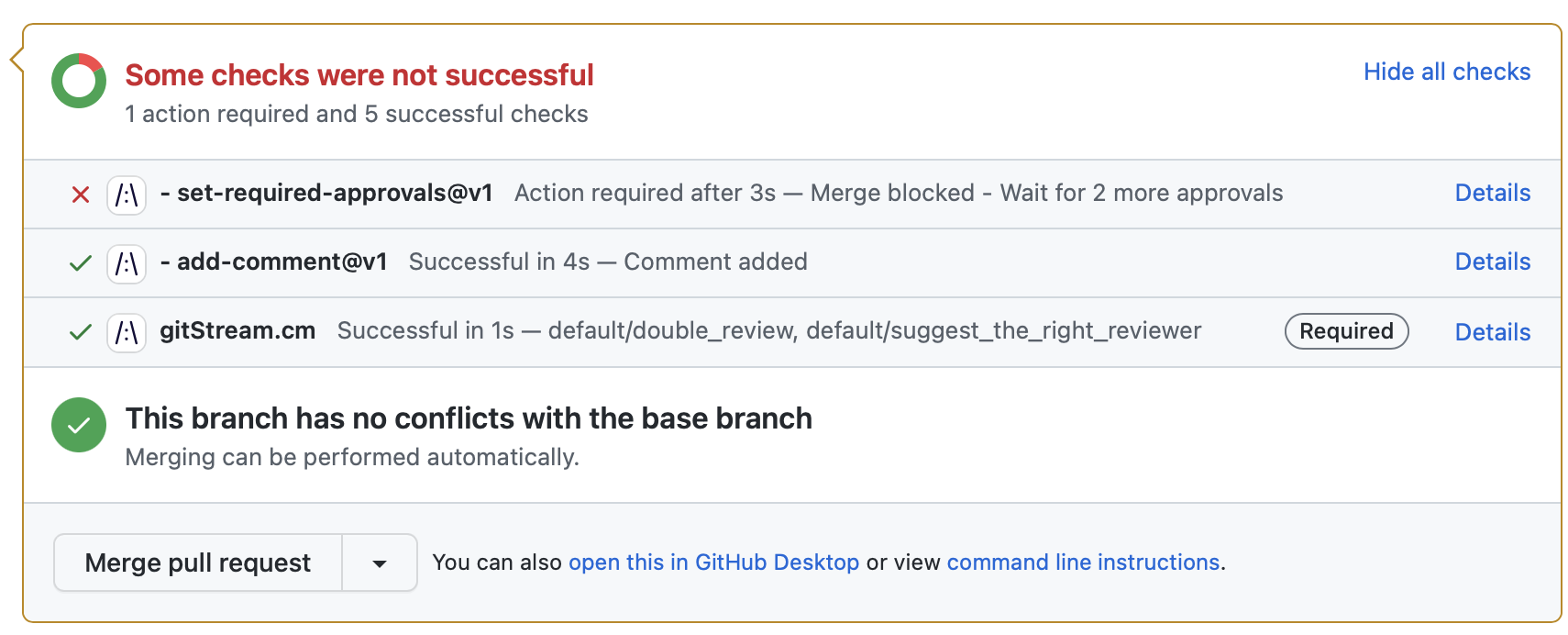Hide all checks
Viewport: 1568px width, 635px height.
tap(1446, 72)
